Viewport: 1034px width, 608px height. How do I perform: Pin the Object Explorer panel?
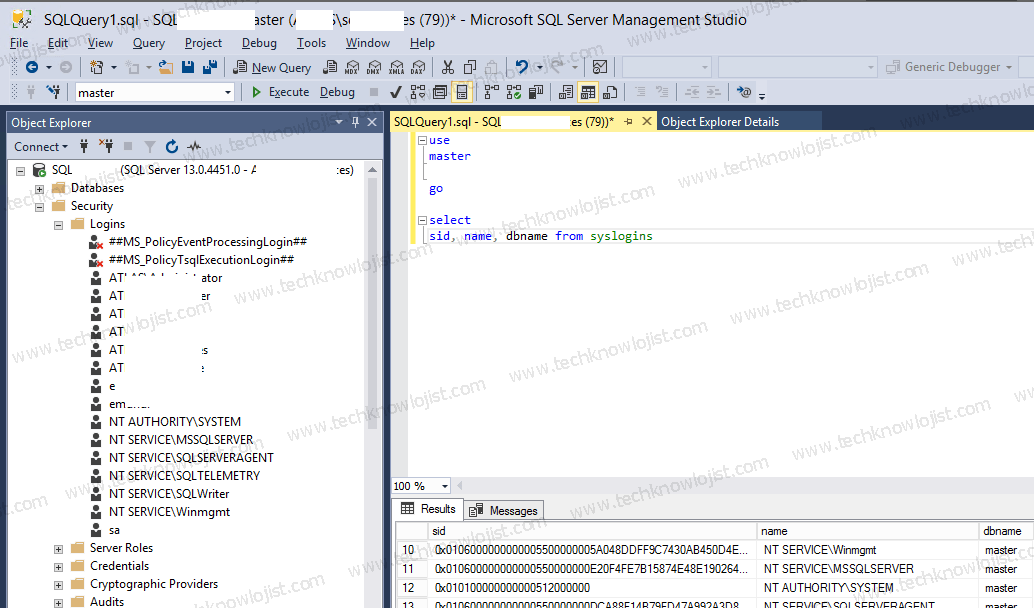coord(355,122)
